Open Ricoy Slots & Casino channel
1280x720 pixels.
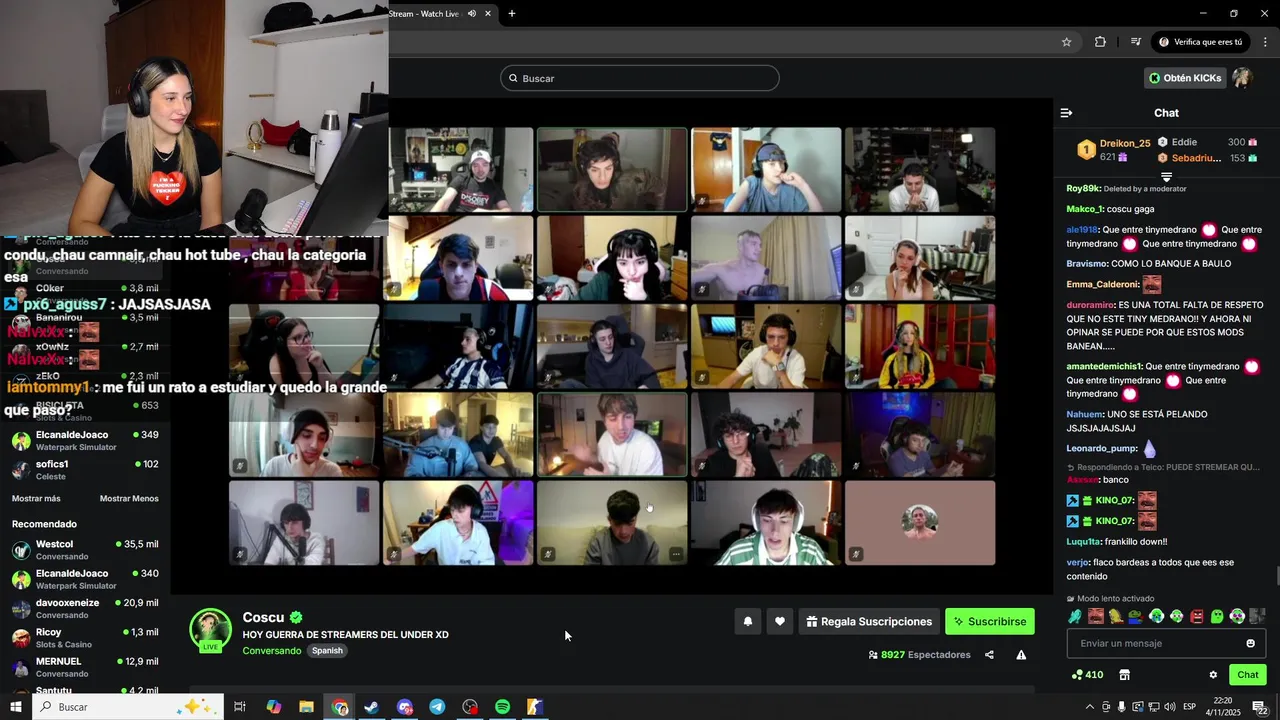tap(85, 637)
